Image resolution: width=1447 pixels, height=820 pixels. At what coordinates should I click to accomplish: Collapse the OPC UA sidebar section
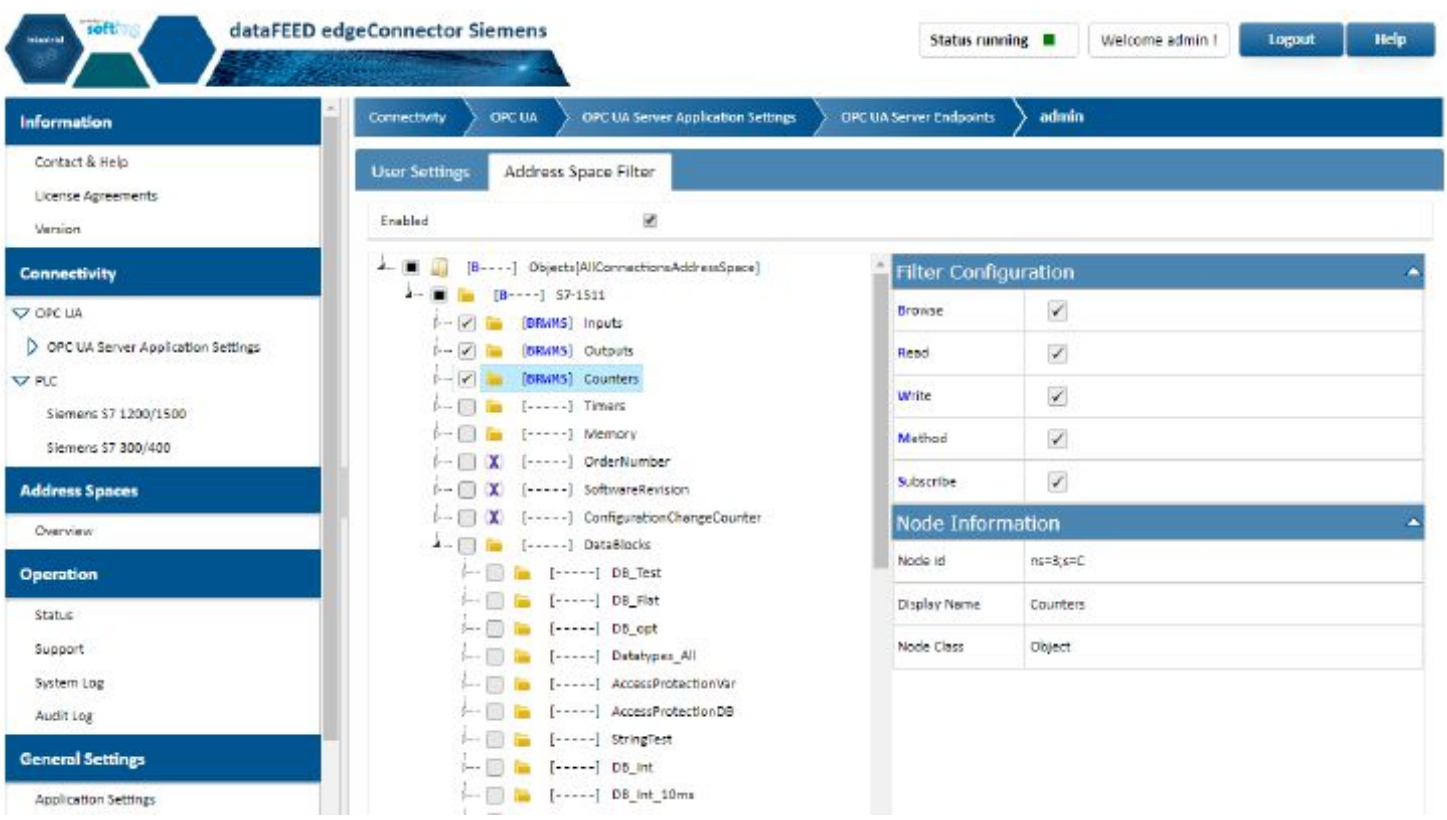(x=20, y=313)
